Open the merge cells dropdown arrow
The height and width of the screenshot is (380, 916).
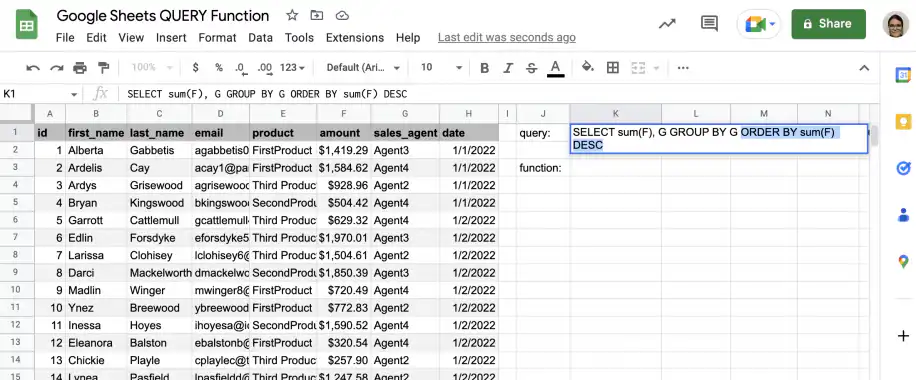point(656,68)
